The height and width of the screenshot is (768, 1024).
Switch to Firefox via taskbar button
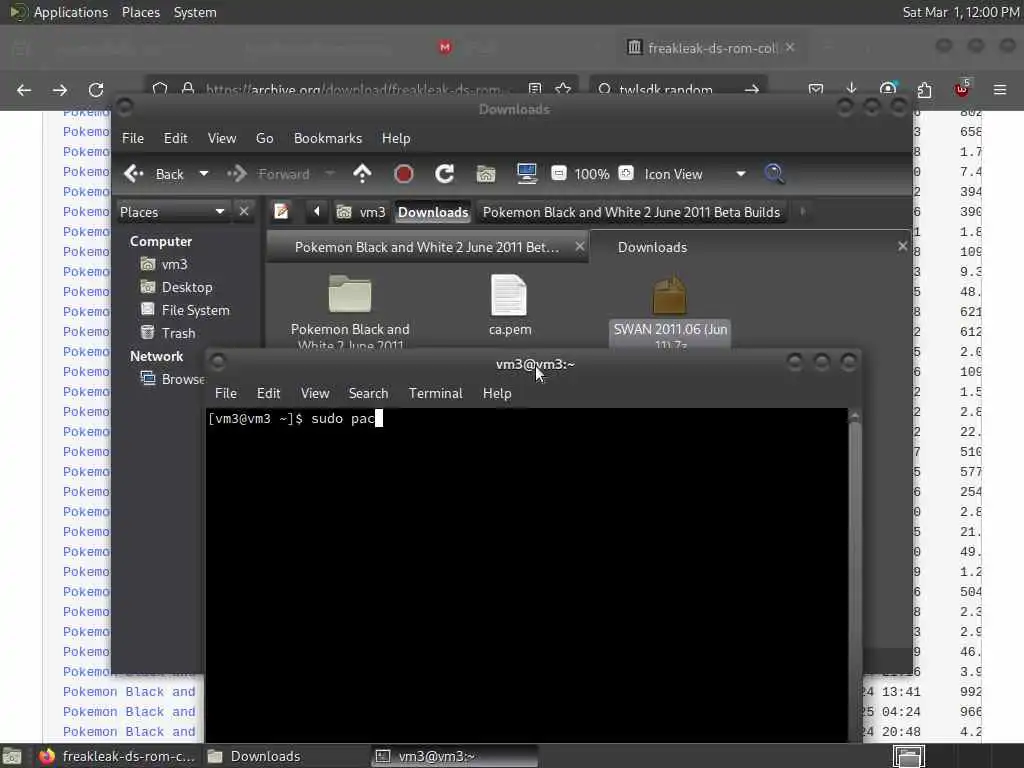[118, 756]
